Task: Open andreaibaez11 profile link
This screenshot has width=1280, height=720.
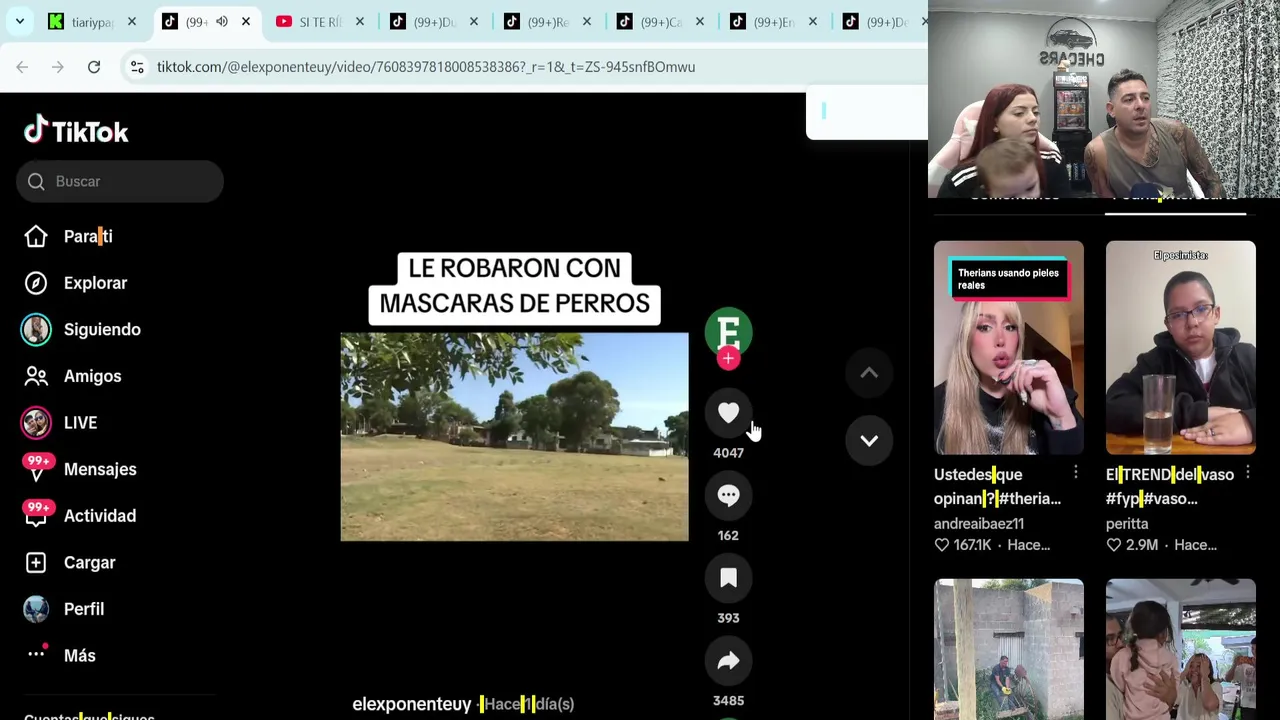Action: [979, 523]
